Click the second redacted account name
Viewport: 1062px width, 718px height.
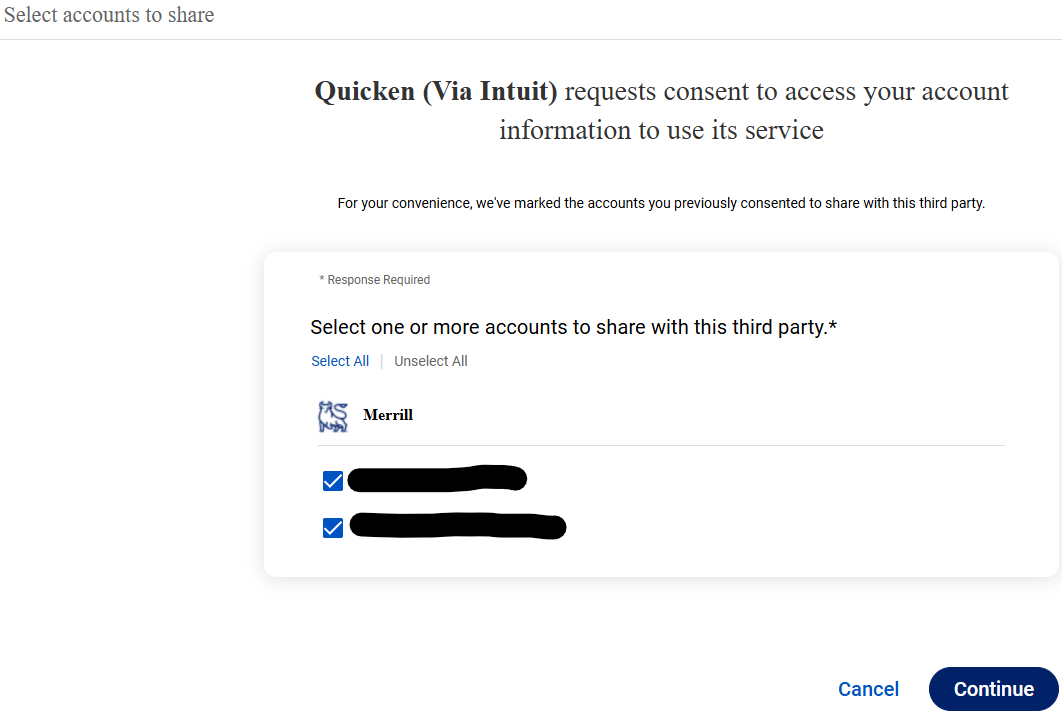[x=458, y=526]
